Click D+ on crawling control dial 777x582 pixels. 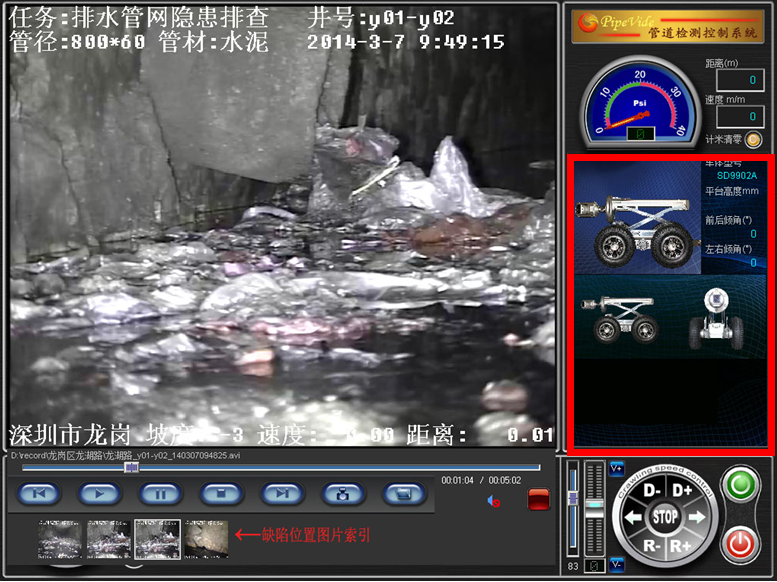click(x=681, y=491)
